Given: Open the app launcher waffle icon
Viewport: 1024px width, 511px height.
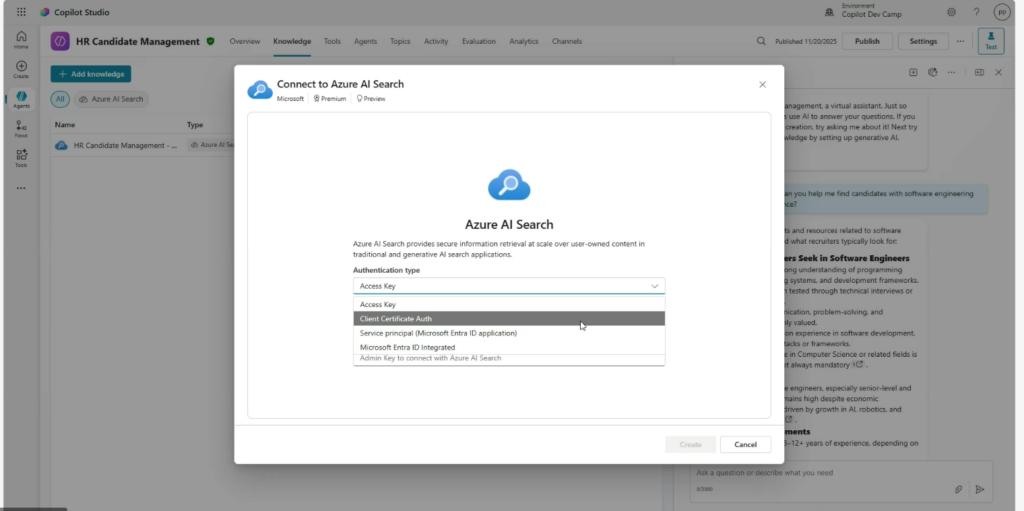Looking at the screenshot, I should 21,12.
